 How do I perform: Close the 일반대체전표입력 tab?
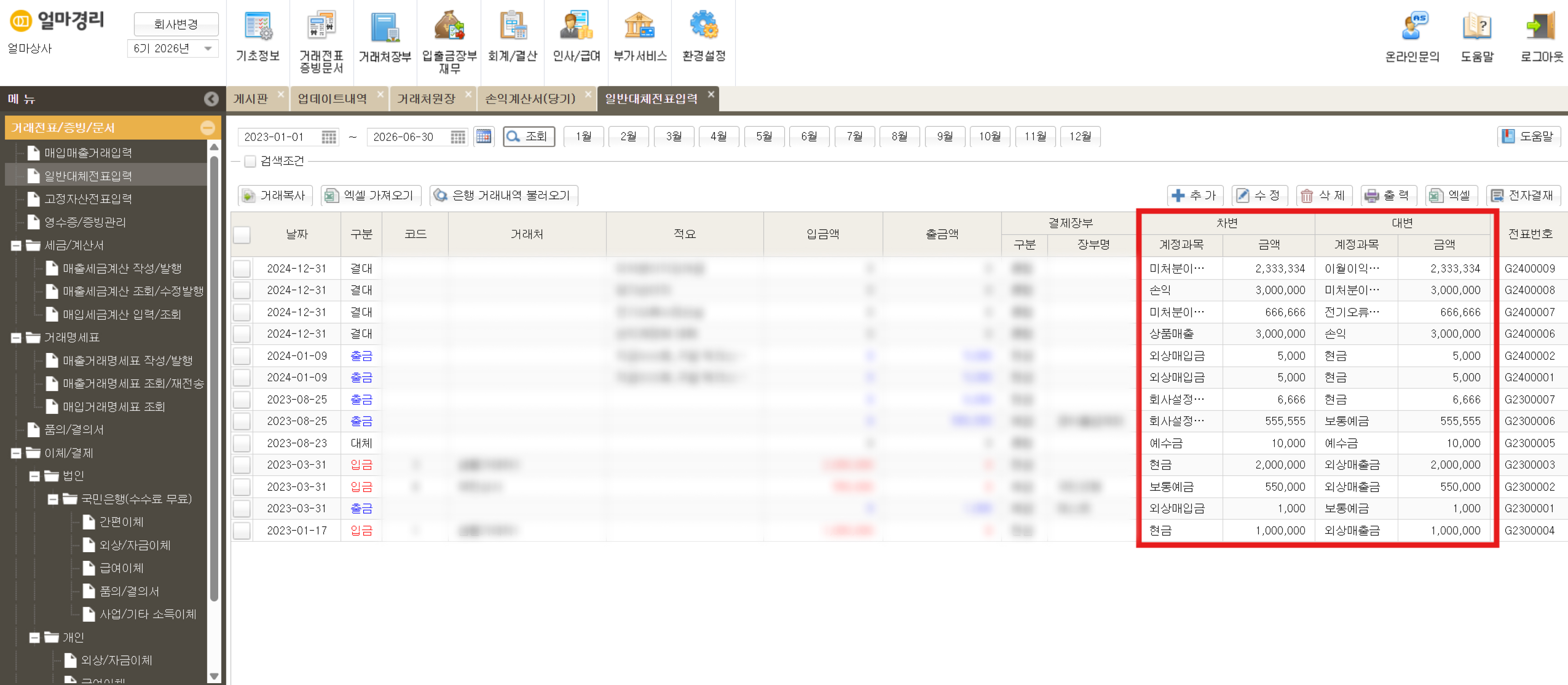pos(710,94)
